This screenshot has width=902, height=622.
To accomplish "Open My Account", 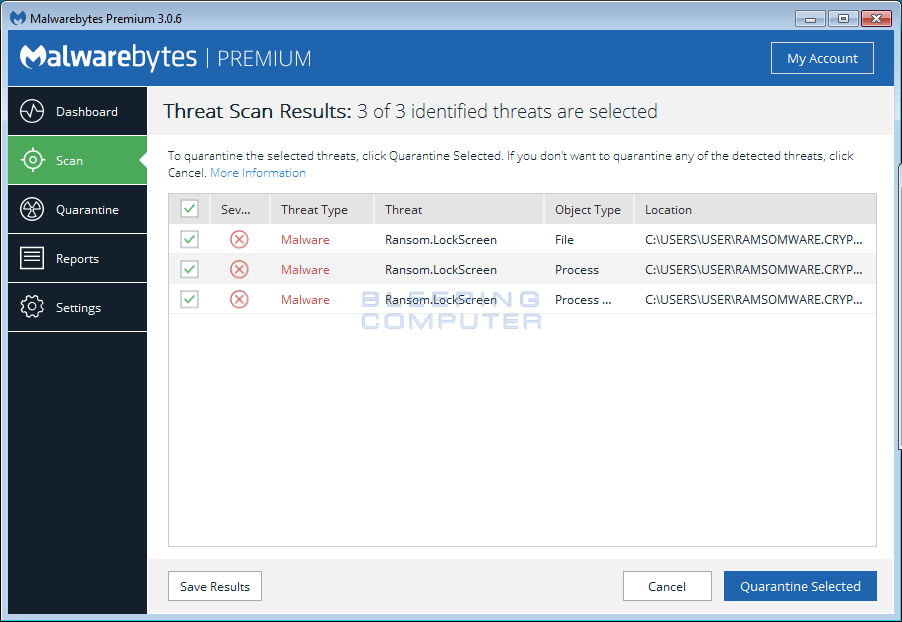I will [822, 58].
